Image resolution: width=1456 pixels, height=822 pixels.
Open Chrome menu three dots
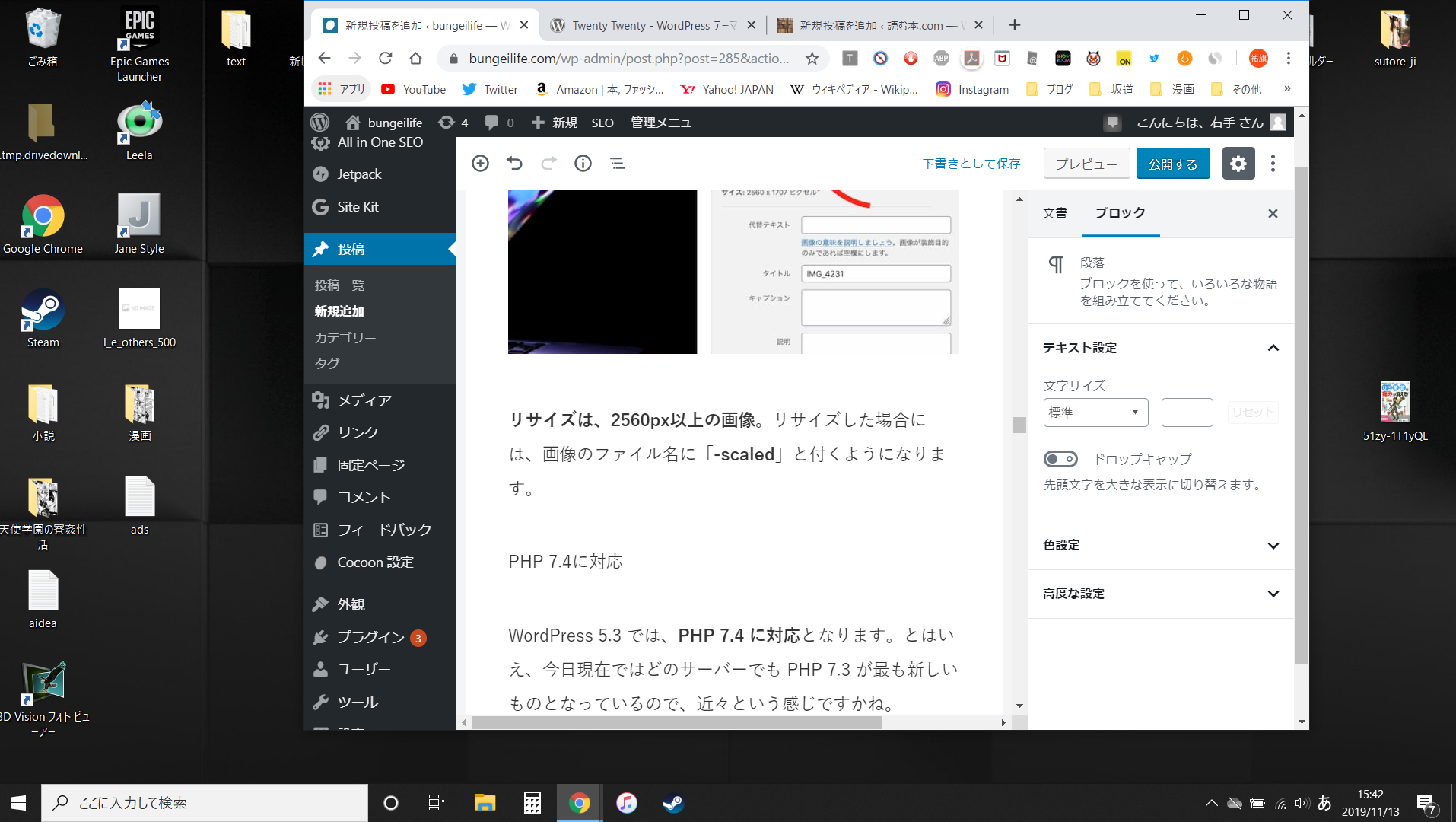point(1288,59)
